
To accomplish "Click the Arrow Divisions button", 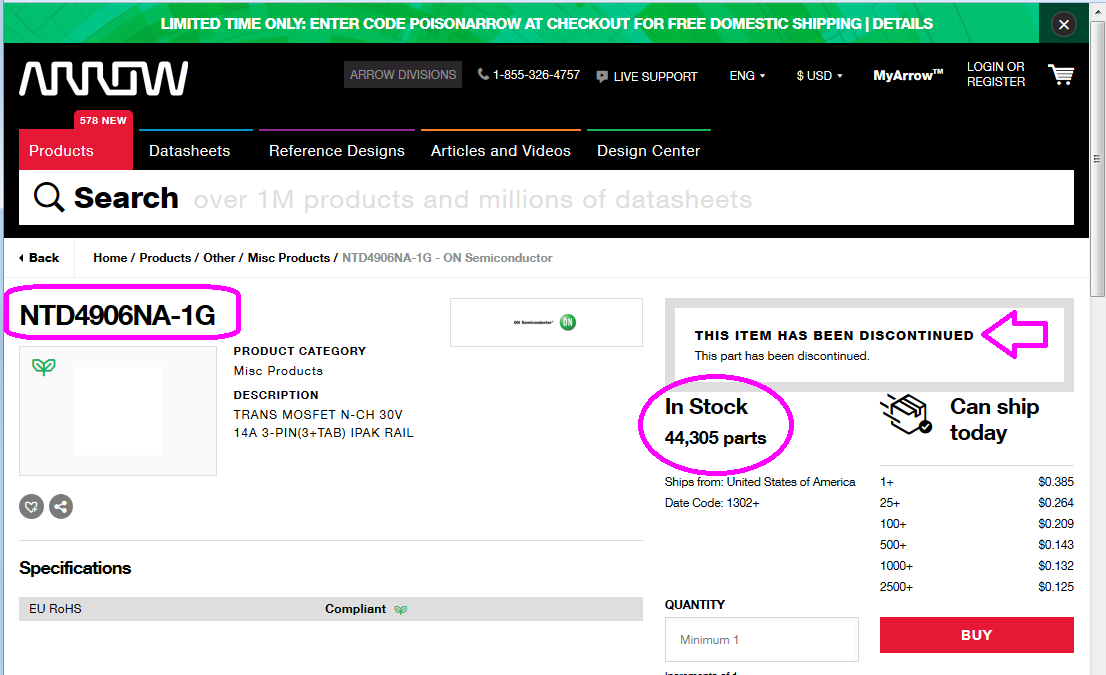I will coord(403,75).
